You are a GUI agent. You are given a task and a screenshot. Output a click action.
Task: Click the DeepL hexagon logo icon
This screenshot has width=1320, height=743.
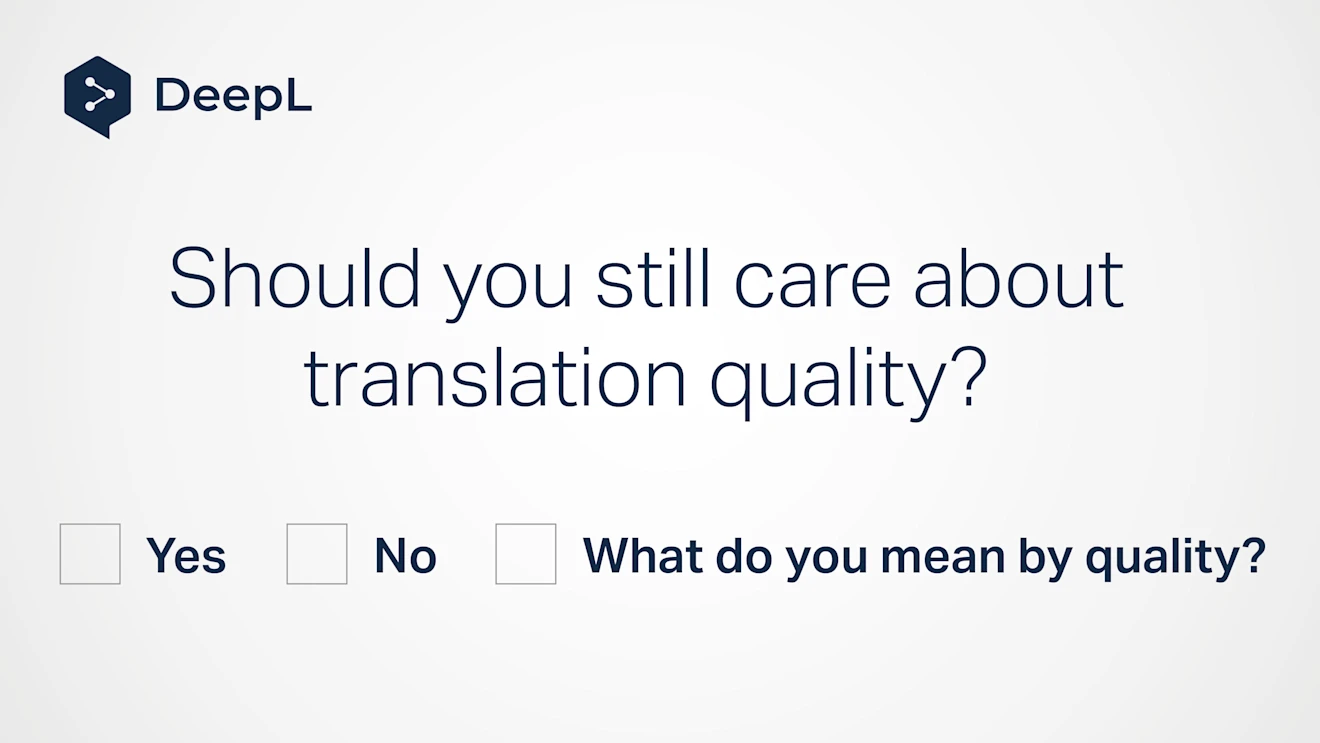point(98,96)
